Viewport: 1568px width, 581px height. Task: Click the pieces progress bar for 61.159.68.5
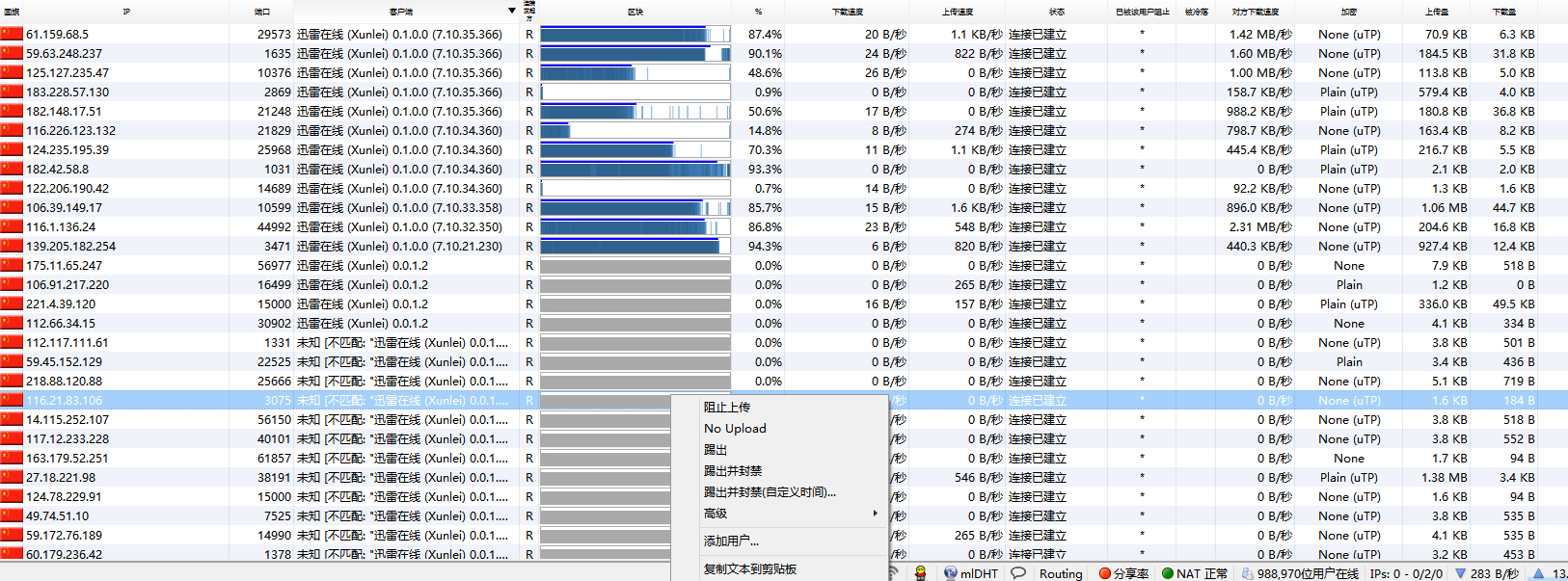[x=635, y=34]
